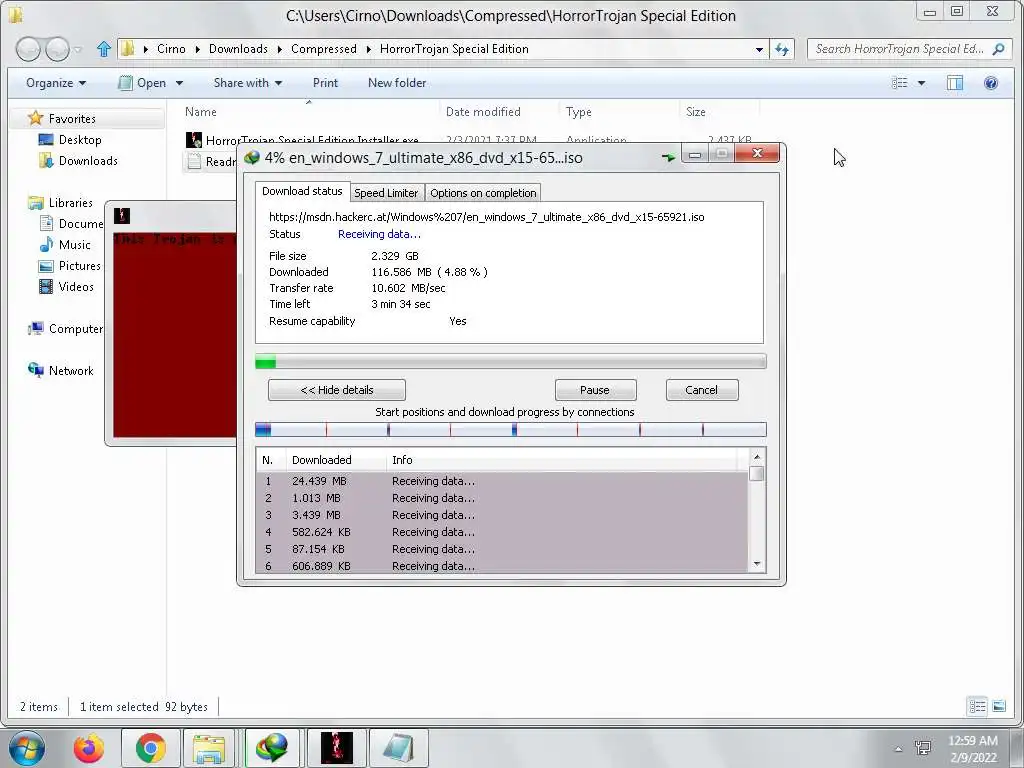Switch to the Download status tab
This screenshot has width=1024, height=768.
tap(302, 191)
